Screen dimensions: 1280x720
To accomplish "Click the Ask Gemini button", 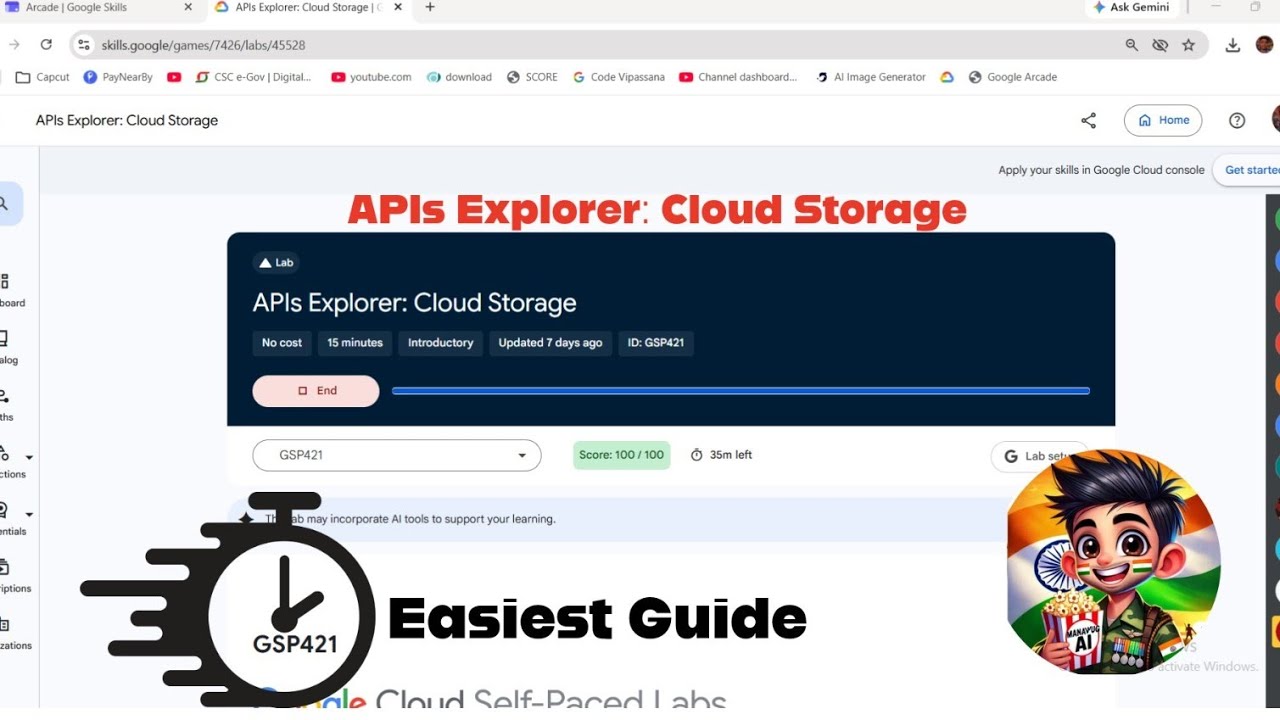I will pos(1131,7).
